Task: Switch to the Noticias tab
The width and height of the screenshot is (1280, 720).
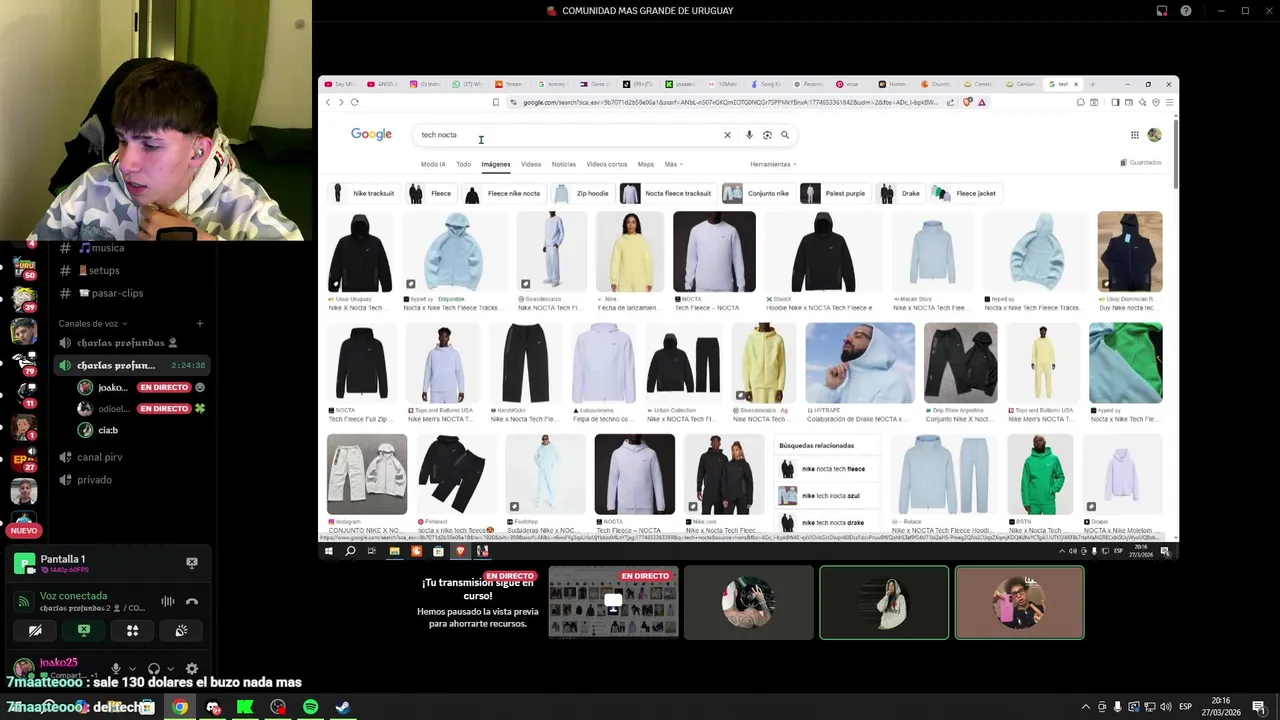Action: pos(564,164)
